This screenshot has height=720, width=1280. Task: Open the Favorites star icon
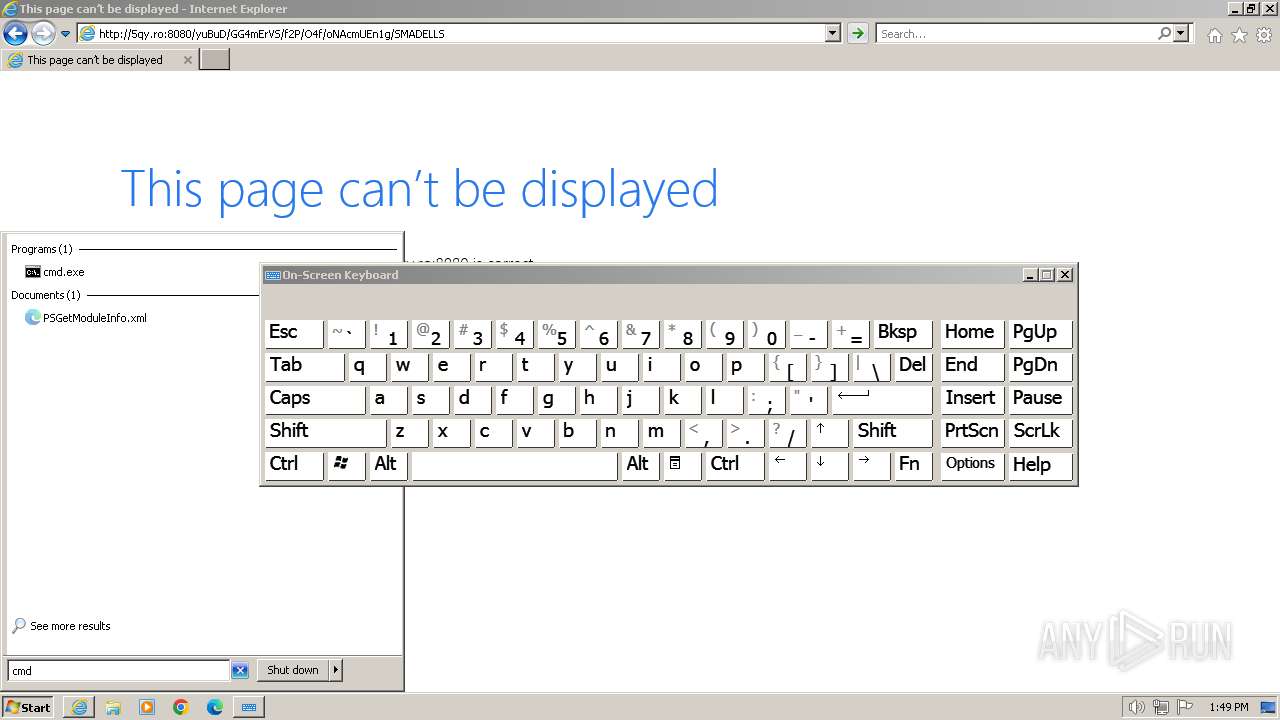1239,35
